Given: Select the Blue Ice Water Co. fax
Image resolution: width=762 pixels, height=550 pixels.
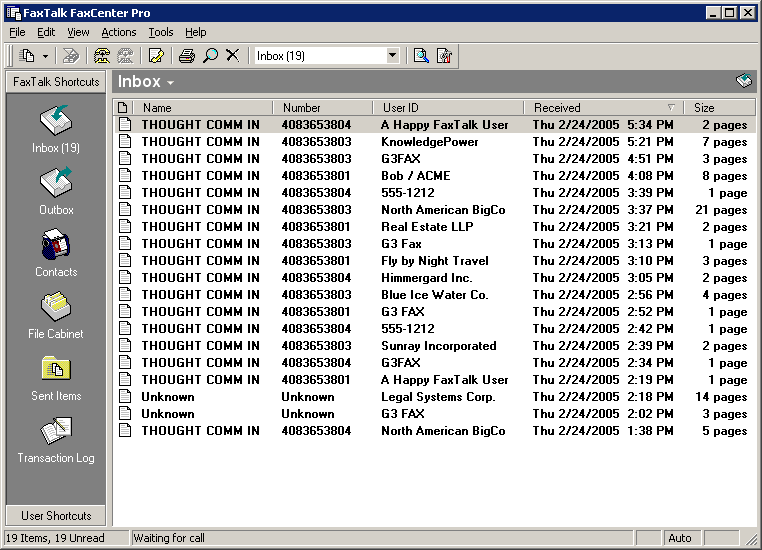Looking at the screenshot, I should click(x=434, y=294).
